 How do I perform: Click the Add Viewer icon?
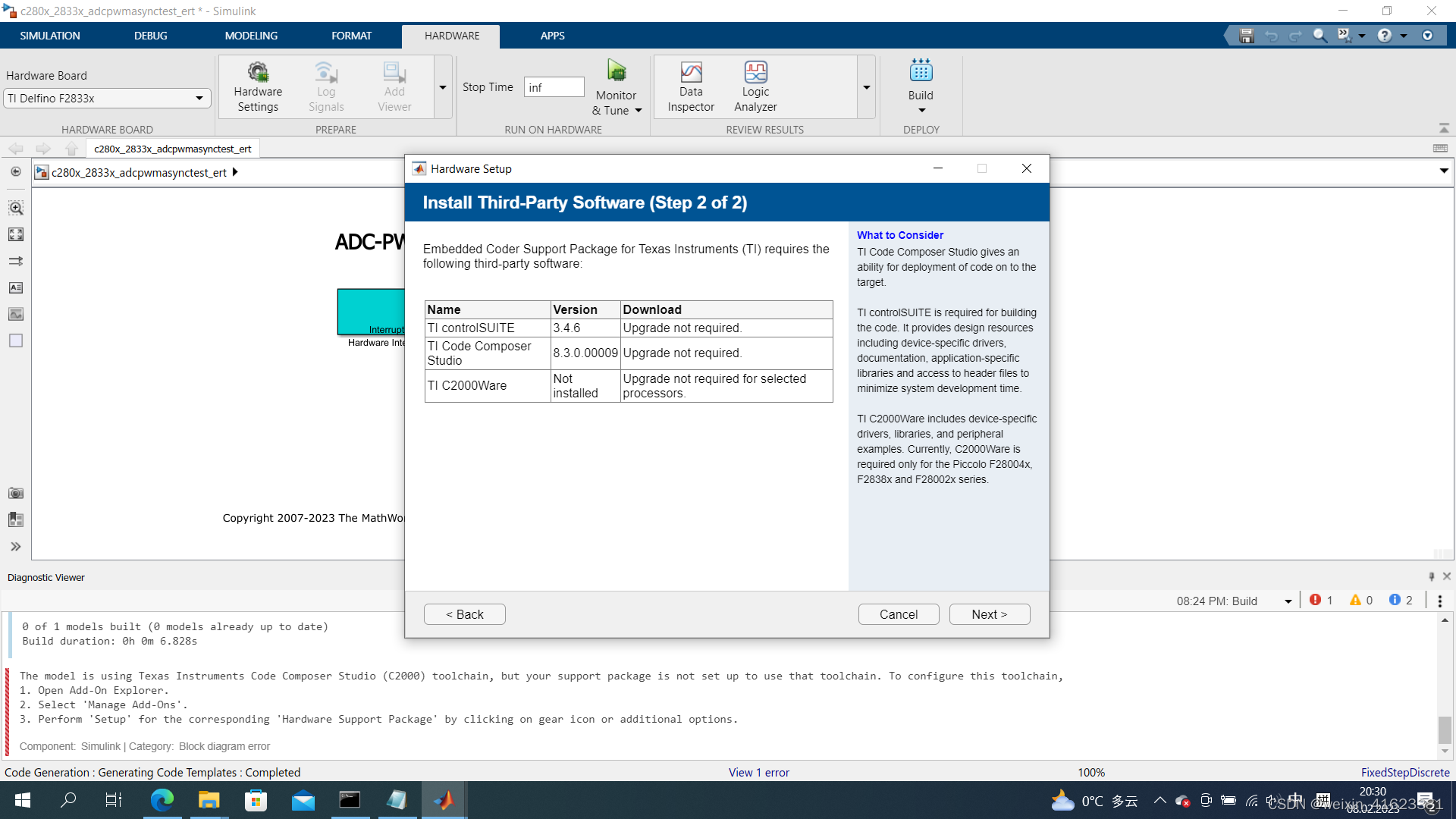pos(393,86)
